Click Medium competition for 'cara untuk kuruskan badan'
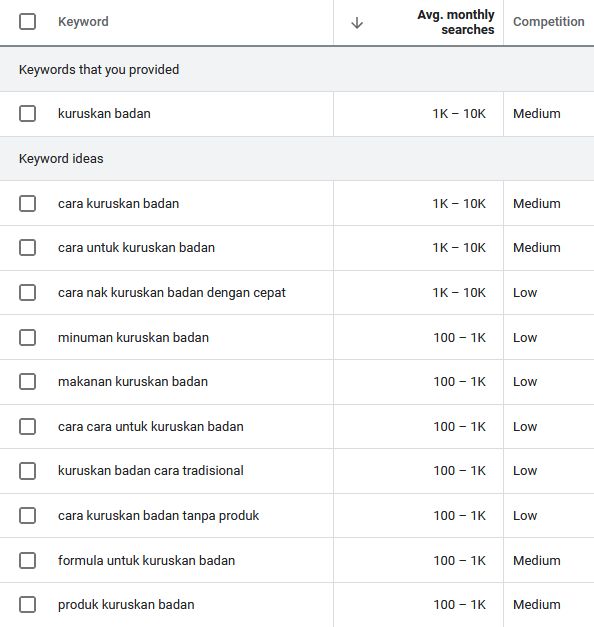The image size is (594, 627). pos(537,248)
